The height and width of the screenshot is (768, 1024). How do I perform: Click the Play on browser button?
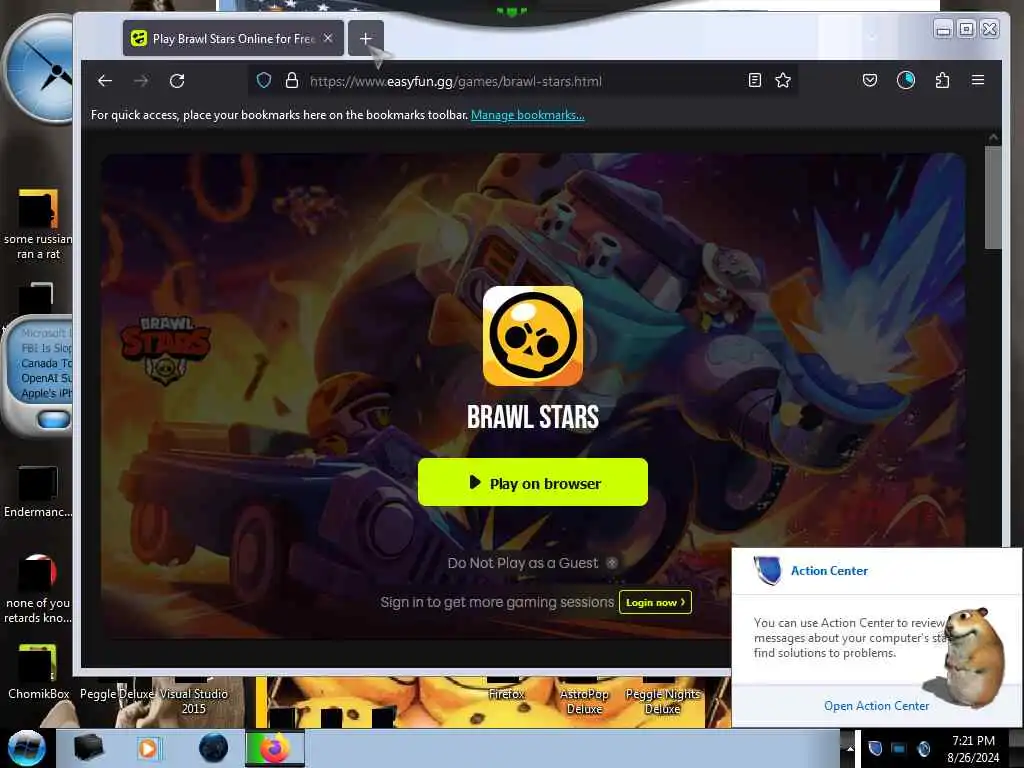tap(533, 482)
